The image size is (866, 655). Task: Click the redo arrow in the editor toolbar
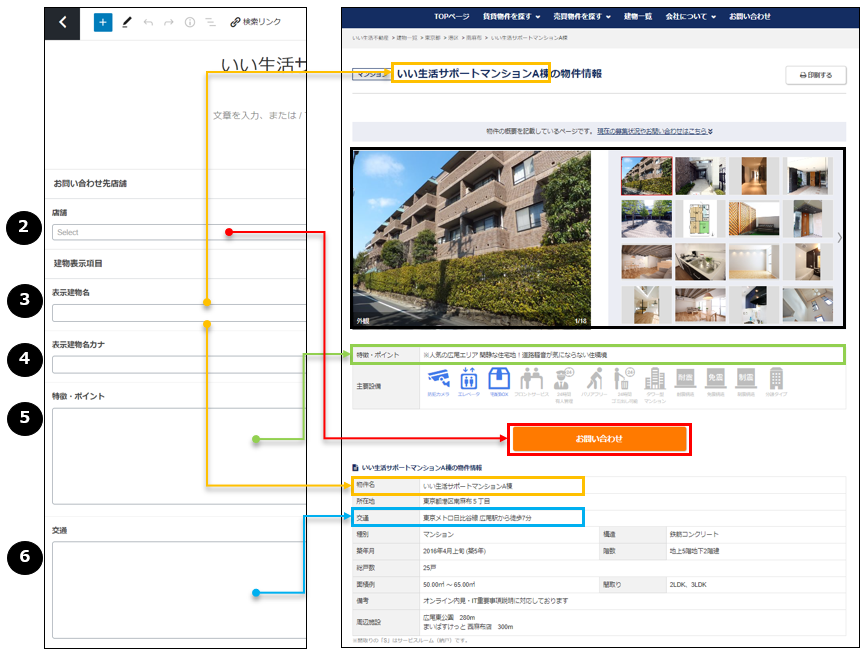coord(169,22)
